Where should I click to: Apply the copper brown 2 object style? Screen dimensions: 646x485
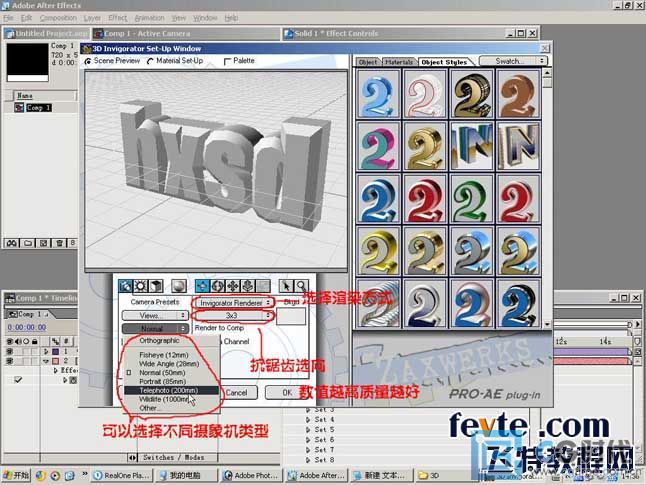518,94
